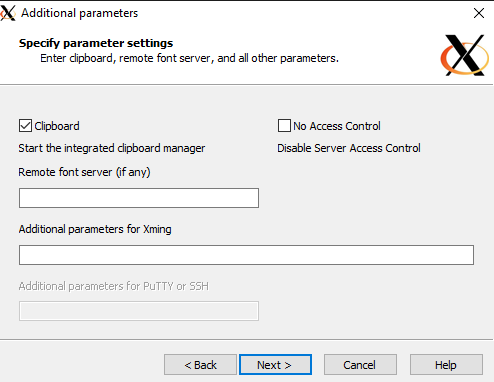Uncheck the Clipboard checkbox
The image size is (494, 382).
click(25, 126)
